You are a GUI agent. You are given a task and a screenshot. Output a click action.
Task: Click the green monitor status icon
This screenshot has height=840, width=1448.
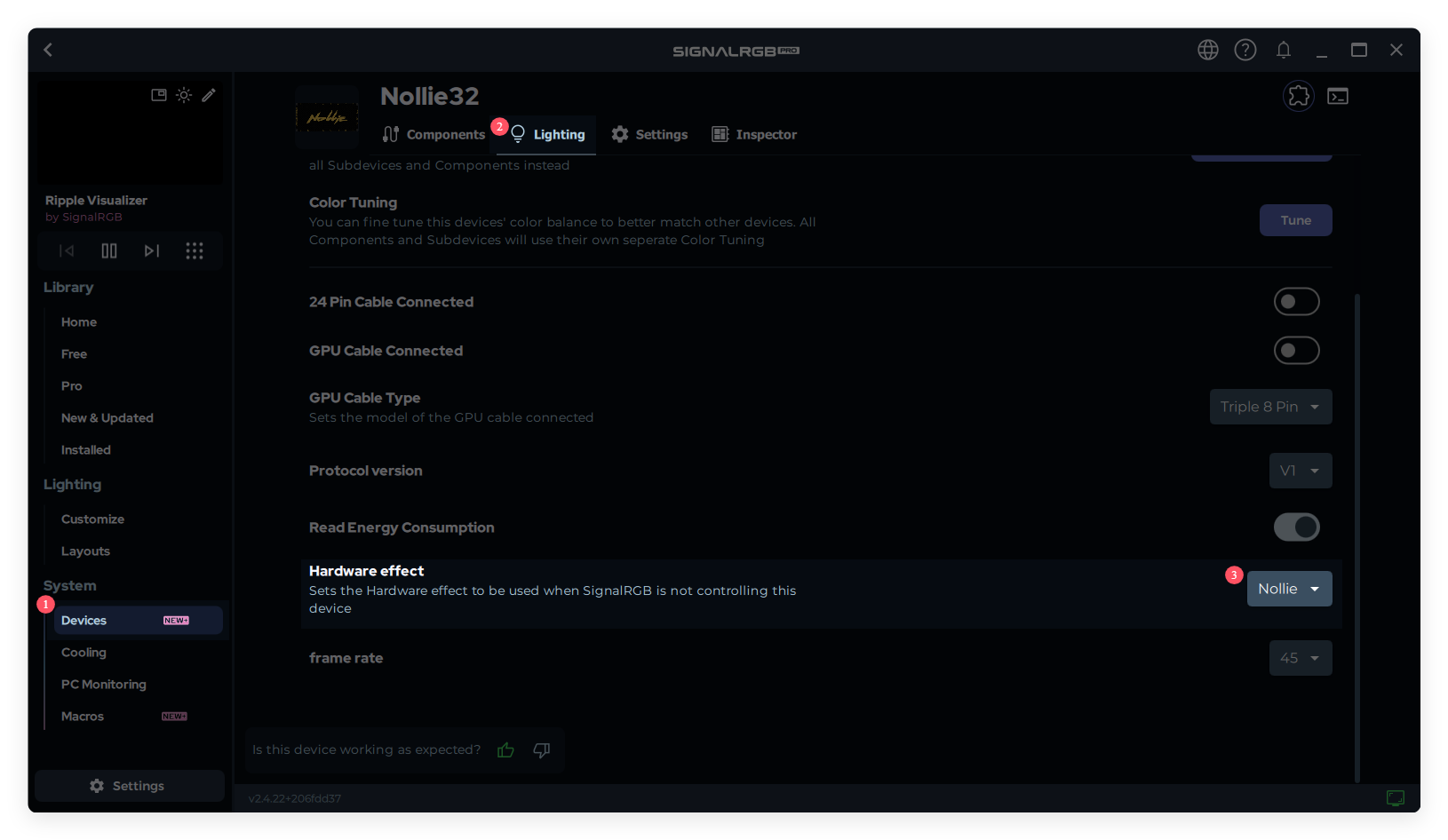(1396, 798)
